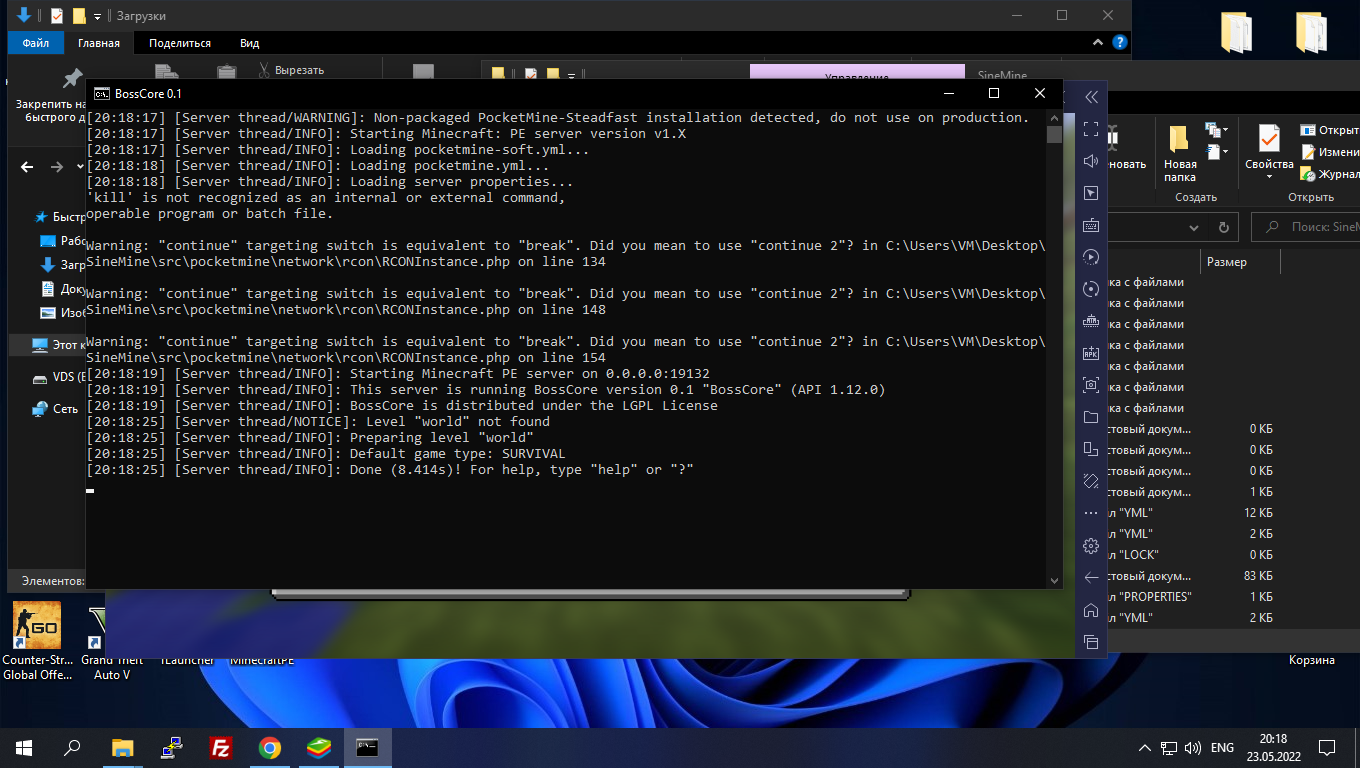Click the Новая папка button
This screenshot has height=768, width=1360.
pyautogui.click(x=1180, y=151)
